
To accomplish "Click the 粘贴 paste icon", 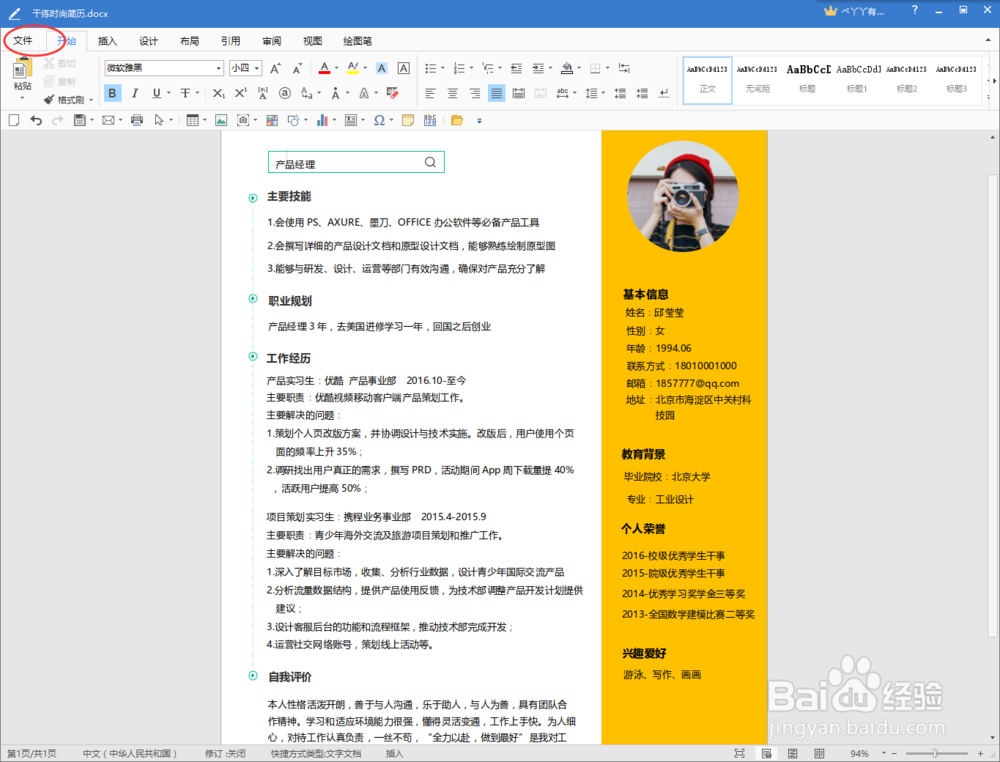I will tap(22, 70).
